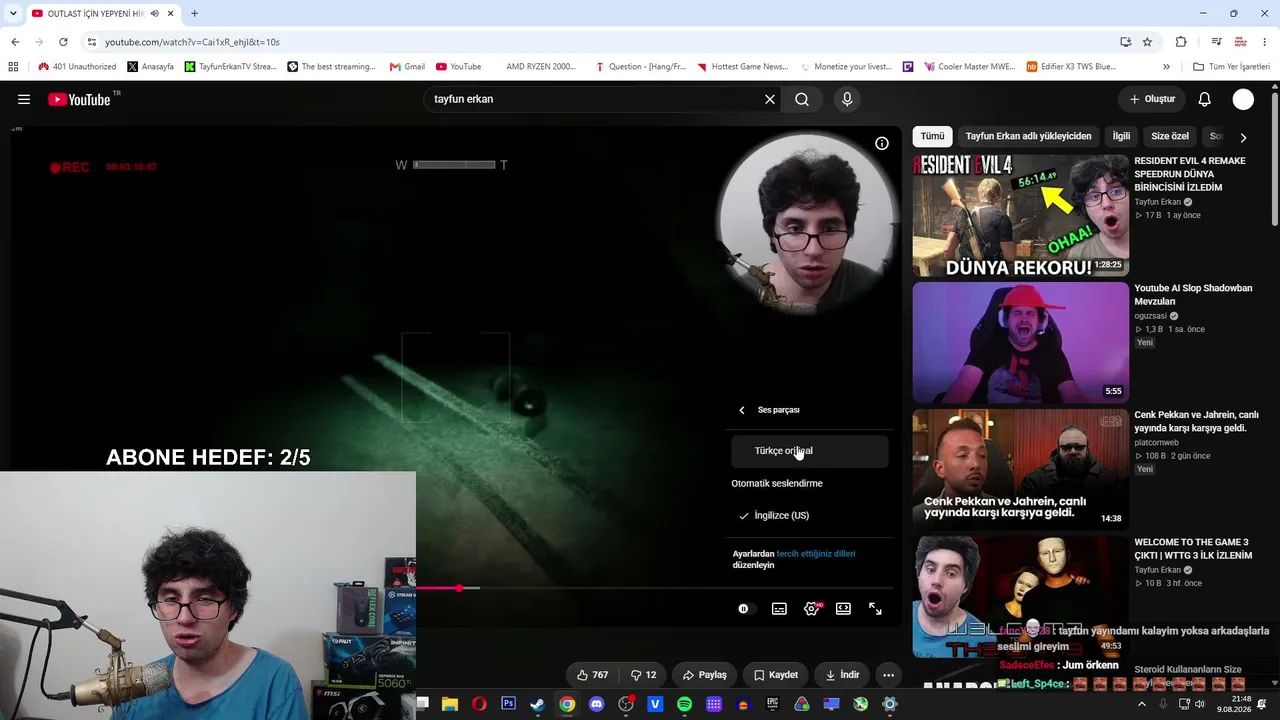Viewport: 1280px width, 720px height.
Task: Go back from the Ses parçası menu
Action: coord(742,410)
